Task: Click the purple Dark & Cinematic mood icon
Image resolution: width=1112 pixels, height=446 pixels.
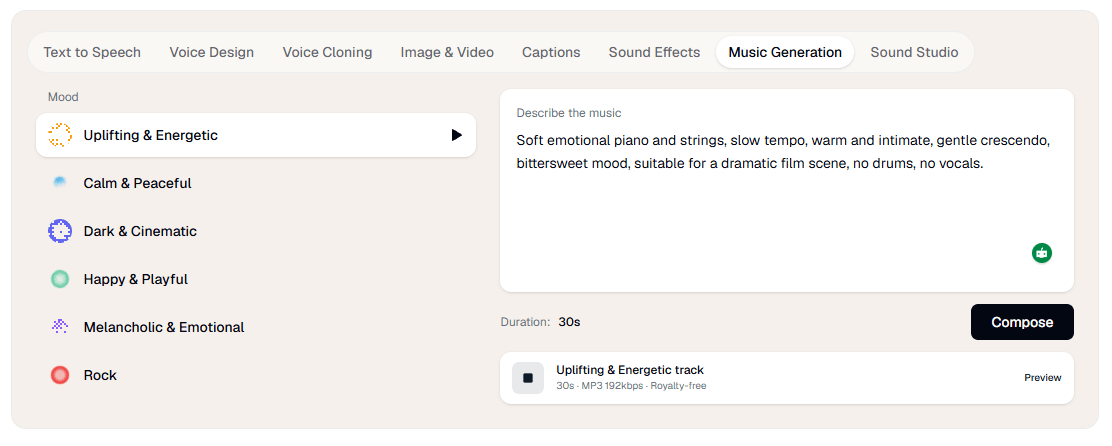Action: click(x=60, y=231)
